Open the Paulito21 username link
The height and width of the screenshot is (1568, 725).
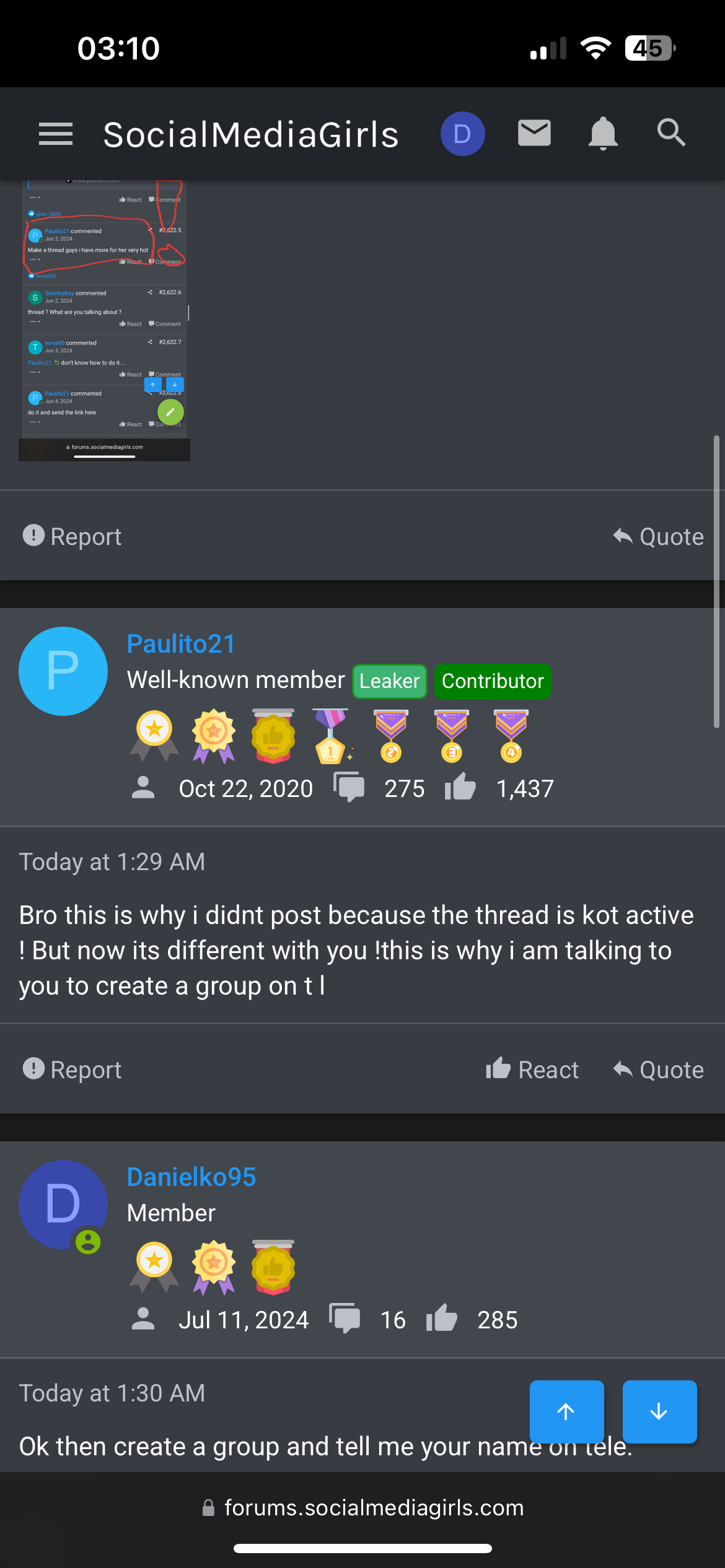click(181, 644)
